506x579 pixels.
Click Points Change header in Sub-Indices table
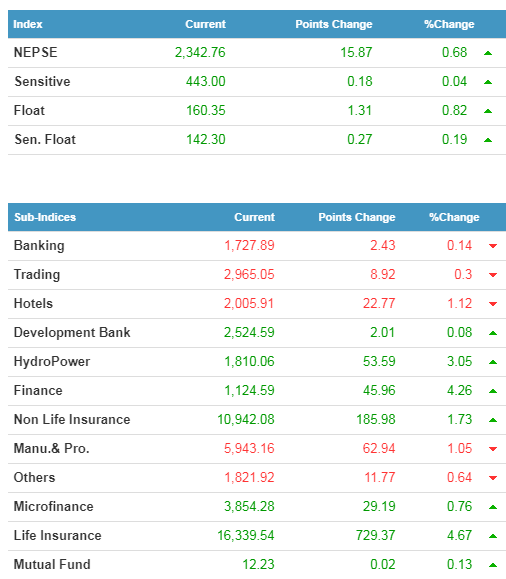pos(357,217)
